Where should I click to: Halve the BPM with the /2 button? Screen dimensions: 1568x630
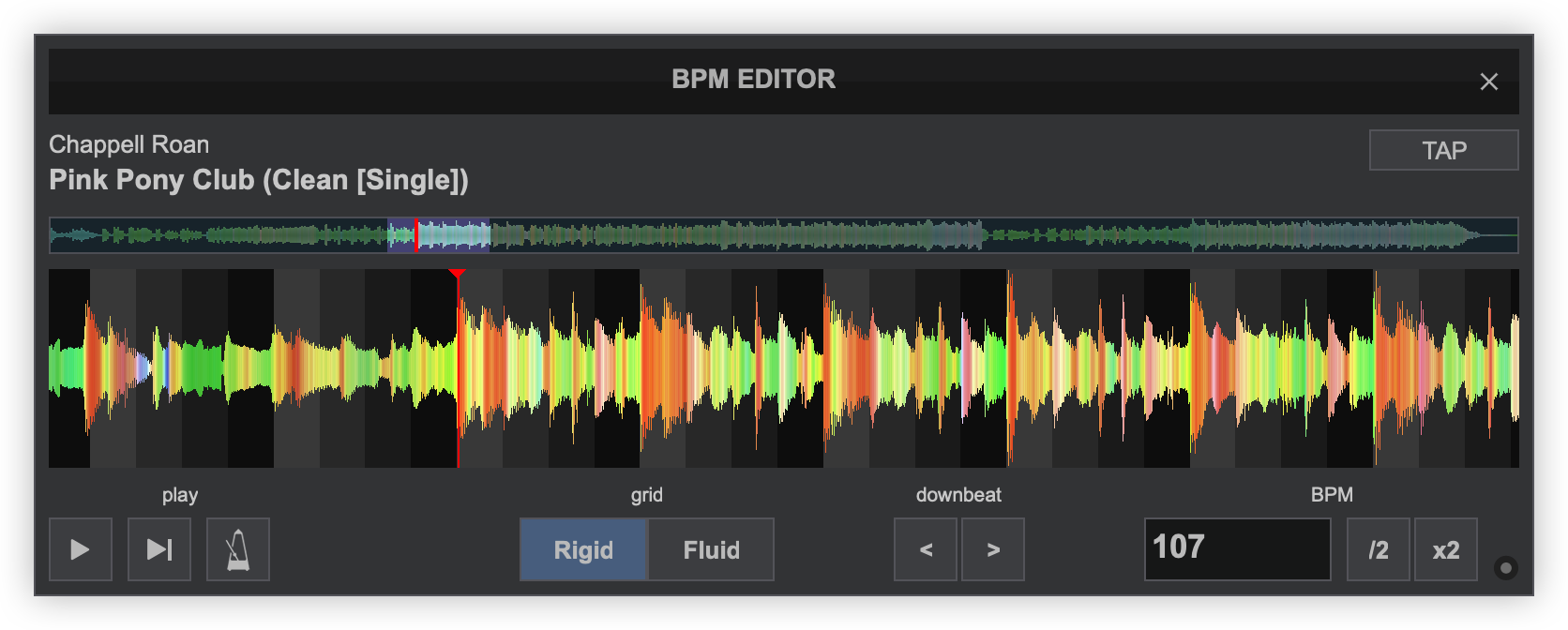point(1378,549)
